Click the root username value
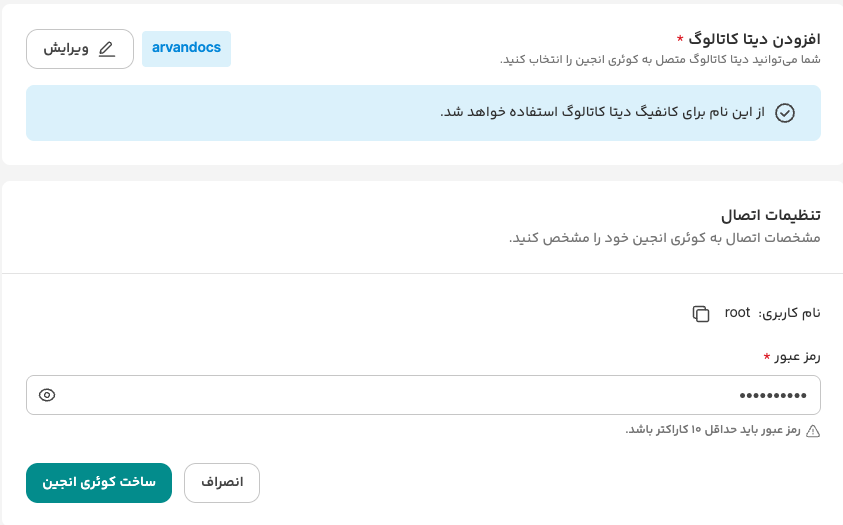Screen dimensions: 843x525 click(737, 312)
